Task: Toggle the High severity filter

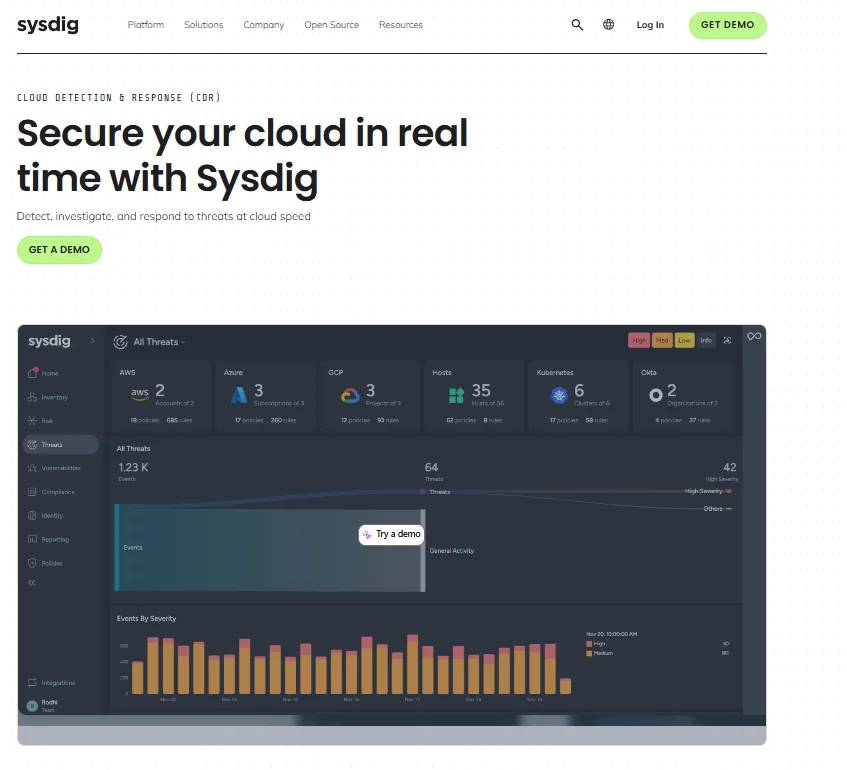Action: [x=639, y=340]
